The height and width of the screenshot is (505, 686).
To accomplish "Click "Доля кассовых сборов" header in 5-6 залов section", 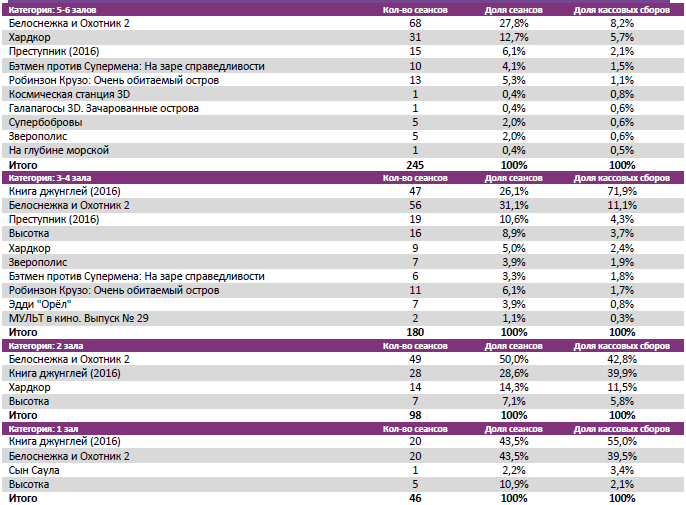I will pos(621,9).
